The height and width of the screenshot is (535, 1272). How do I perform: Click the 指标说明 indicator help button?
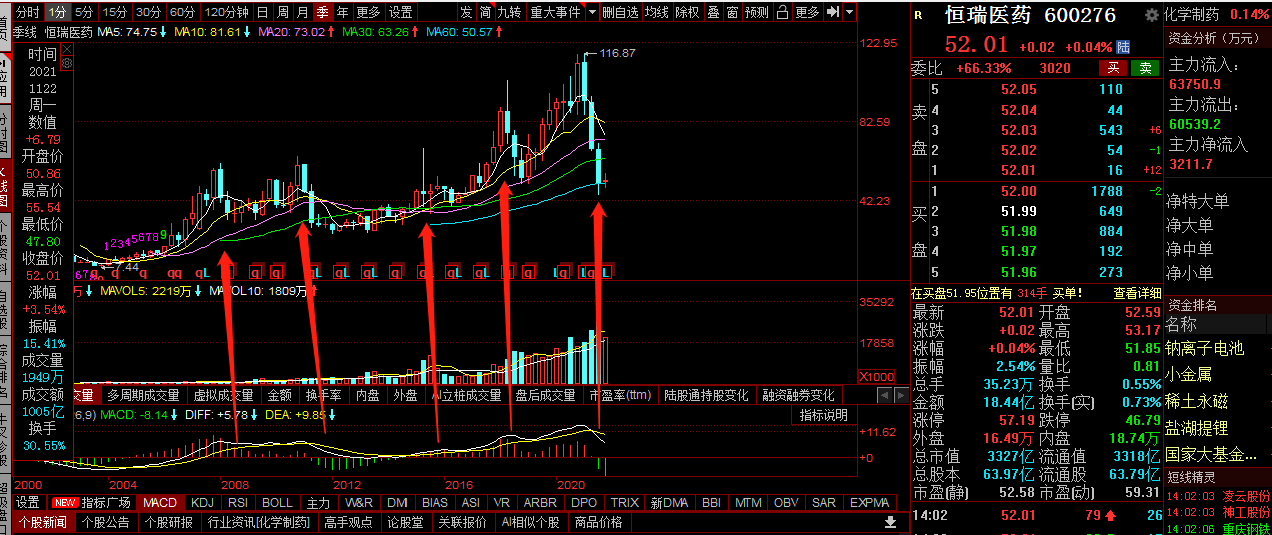click(823, 415)
